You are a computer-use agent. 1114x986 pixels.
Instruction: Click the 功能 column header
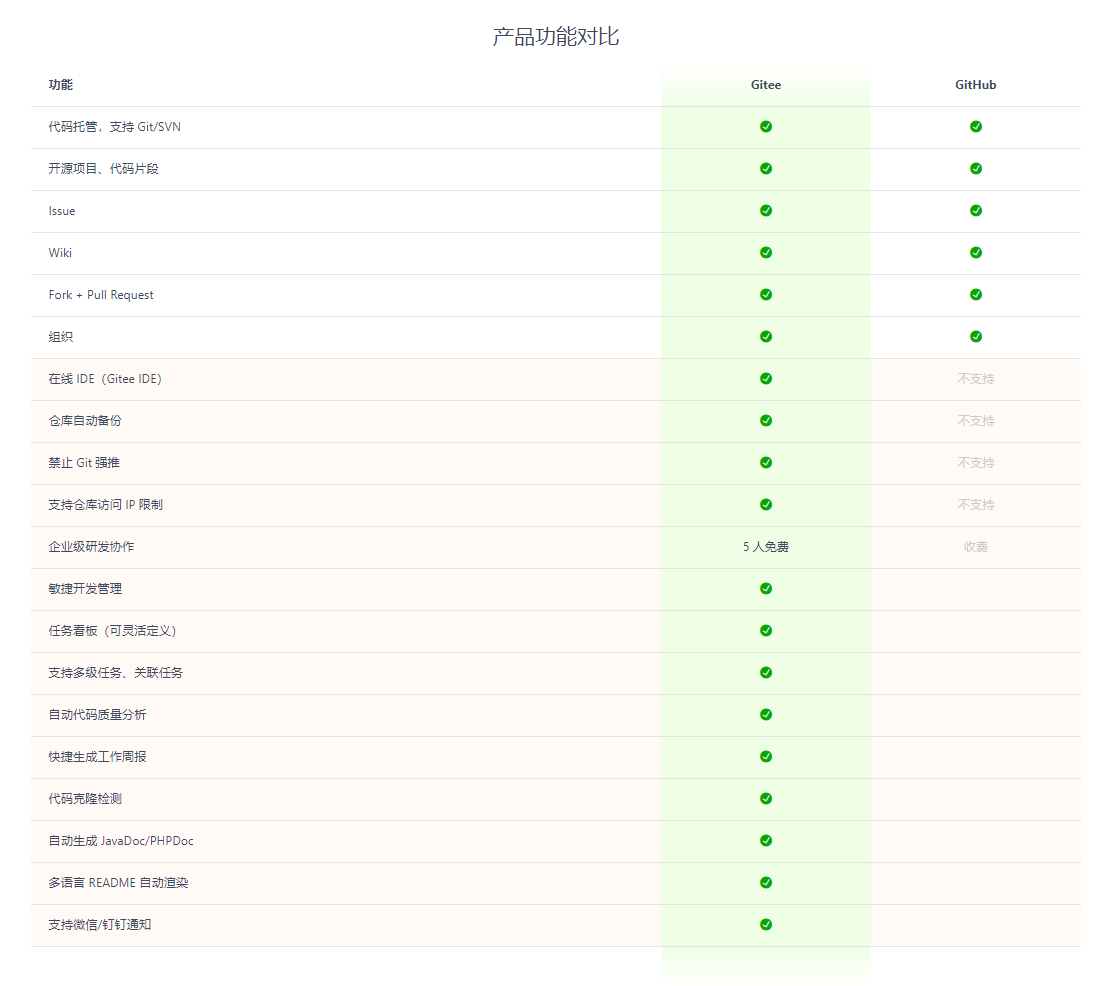(60, 85)
